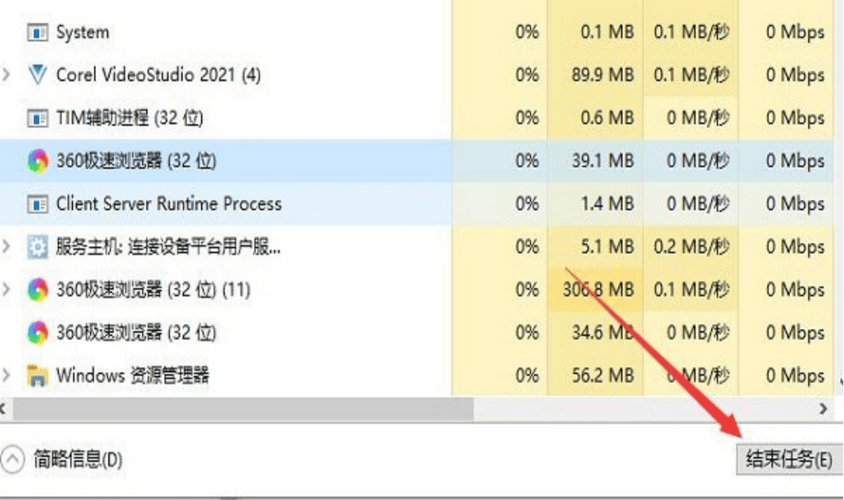
Task: Click the 89.9 MB memory value
Action: [603, 75]
